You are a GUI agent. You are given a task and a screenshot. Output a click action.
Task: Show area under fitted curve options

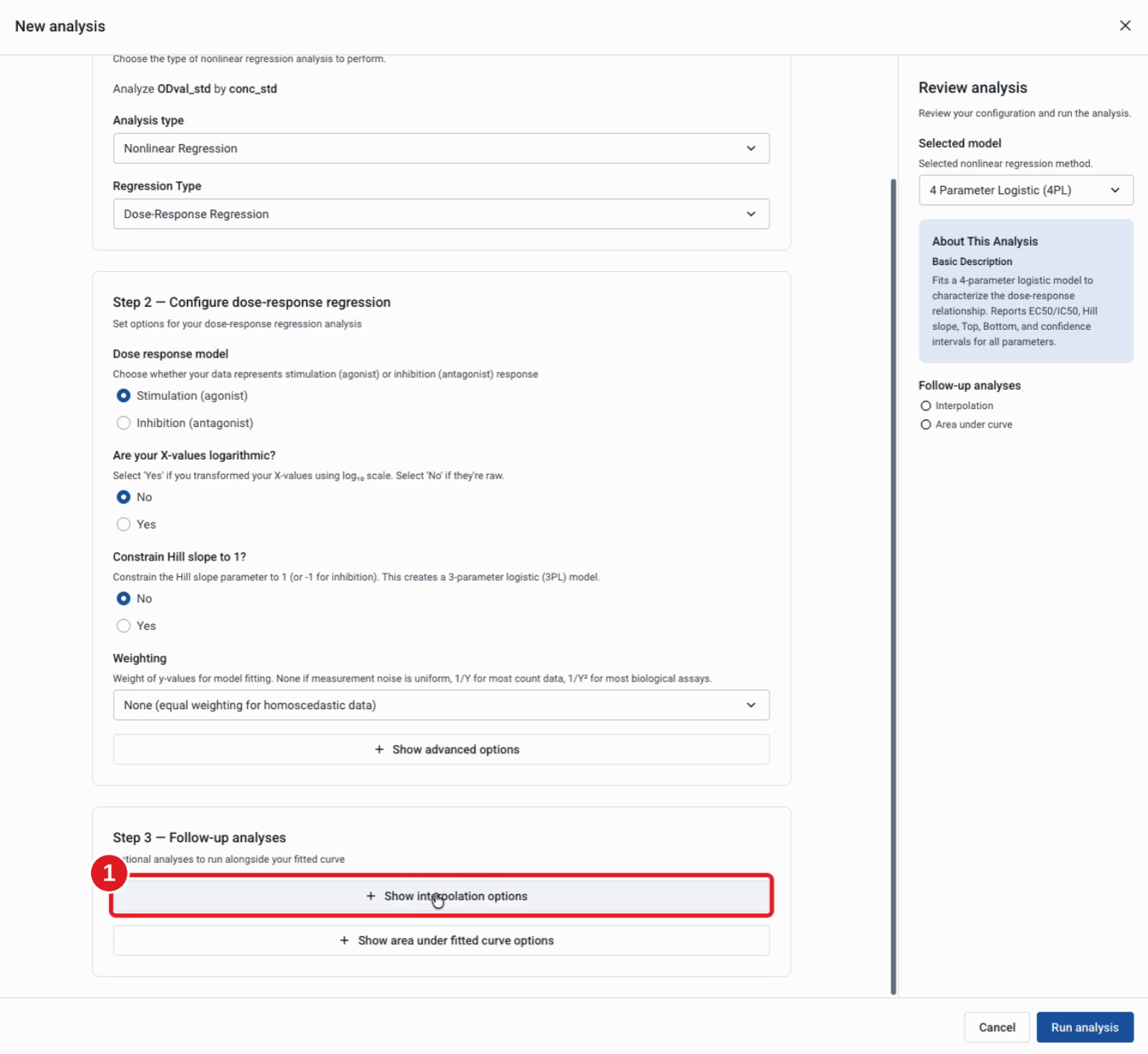(441, 941)
